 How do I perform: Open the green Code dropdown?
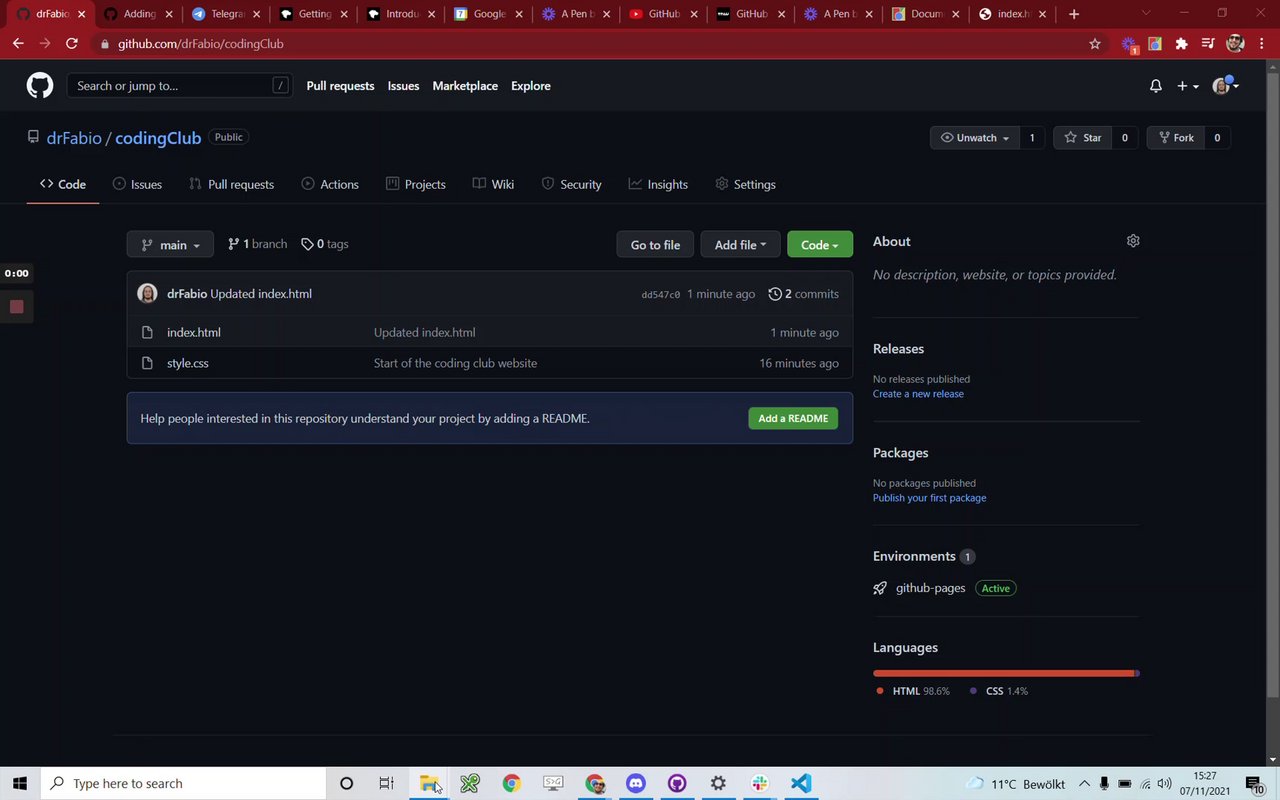[x=820, y=245]
